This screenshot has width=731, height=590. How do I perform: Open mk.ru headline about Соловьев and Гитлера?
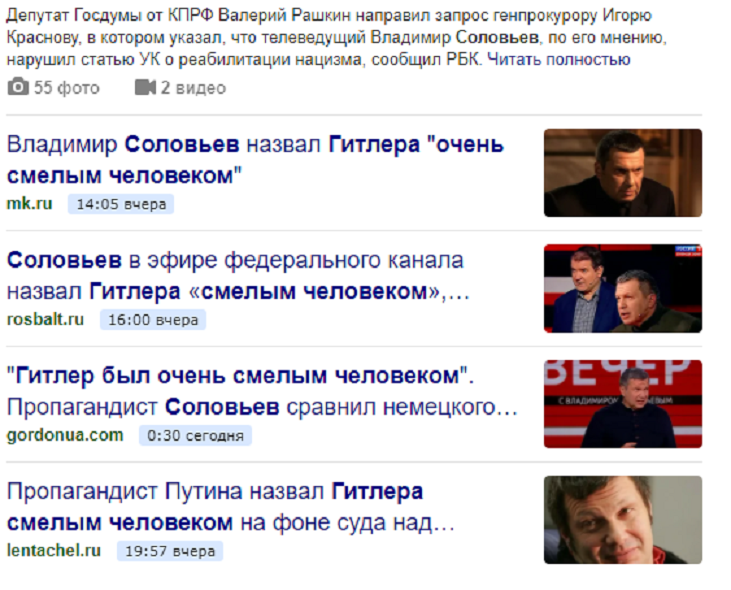click(255, 160)
